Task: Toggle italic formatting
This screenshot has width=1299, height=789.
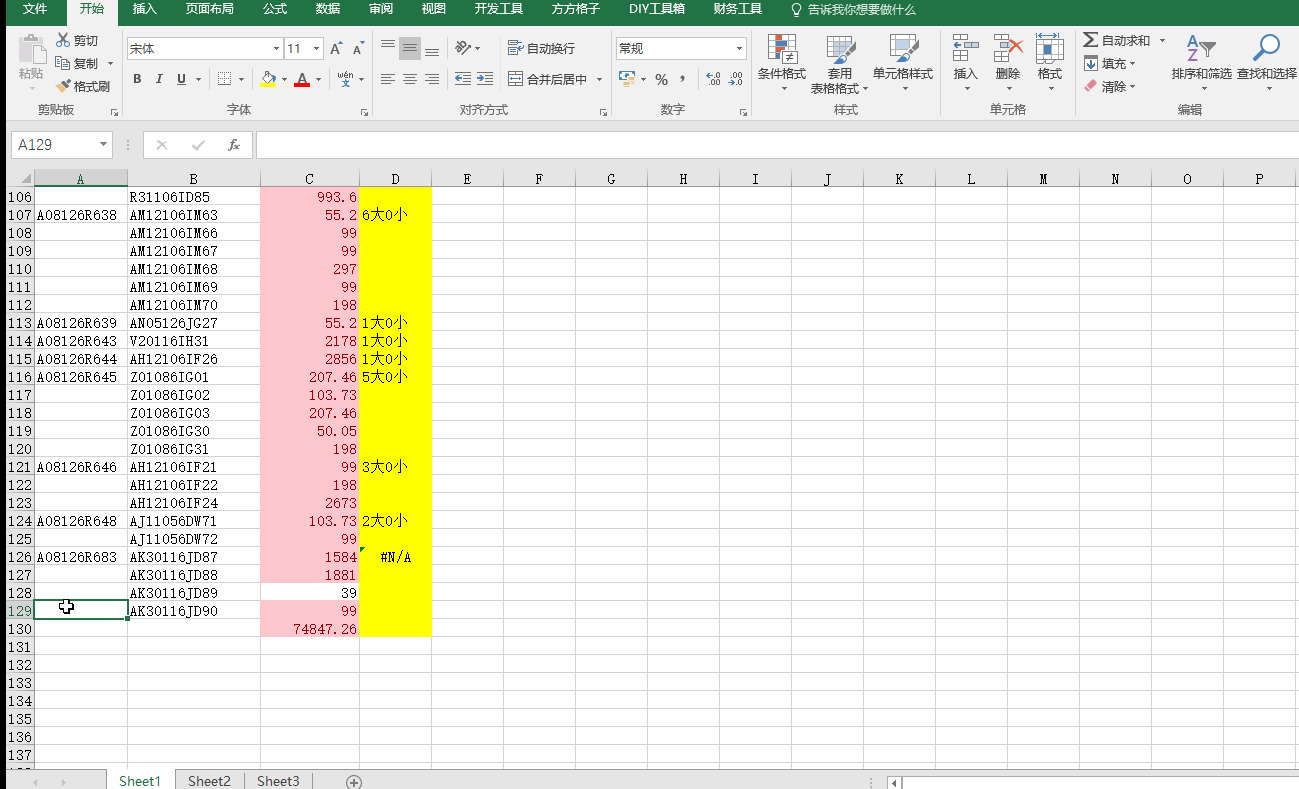Action: 159,79
